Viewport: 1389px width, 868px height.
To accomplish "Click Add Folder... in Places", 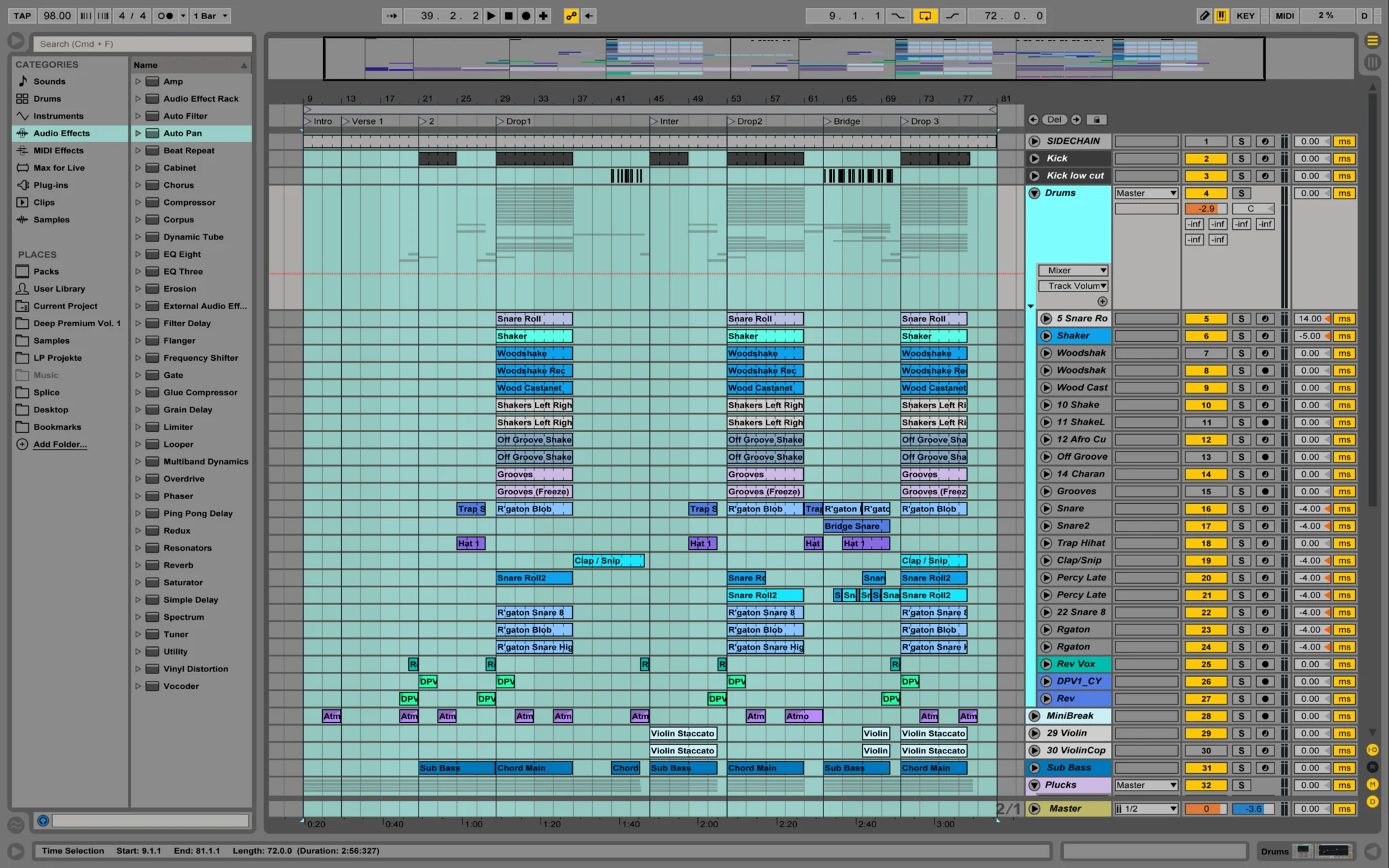I will click(x=60, y=444).
